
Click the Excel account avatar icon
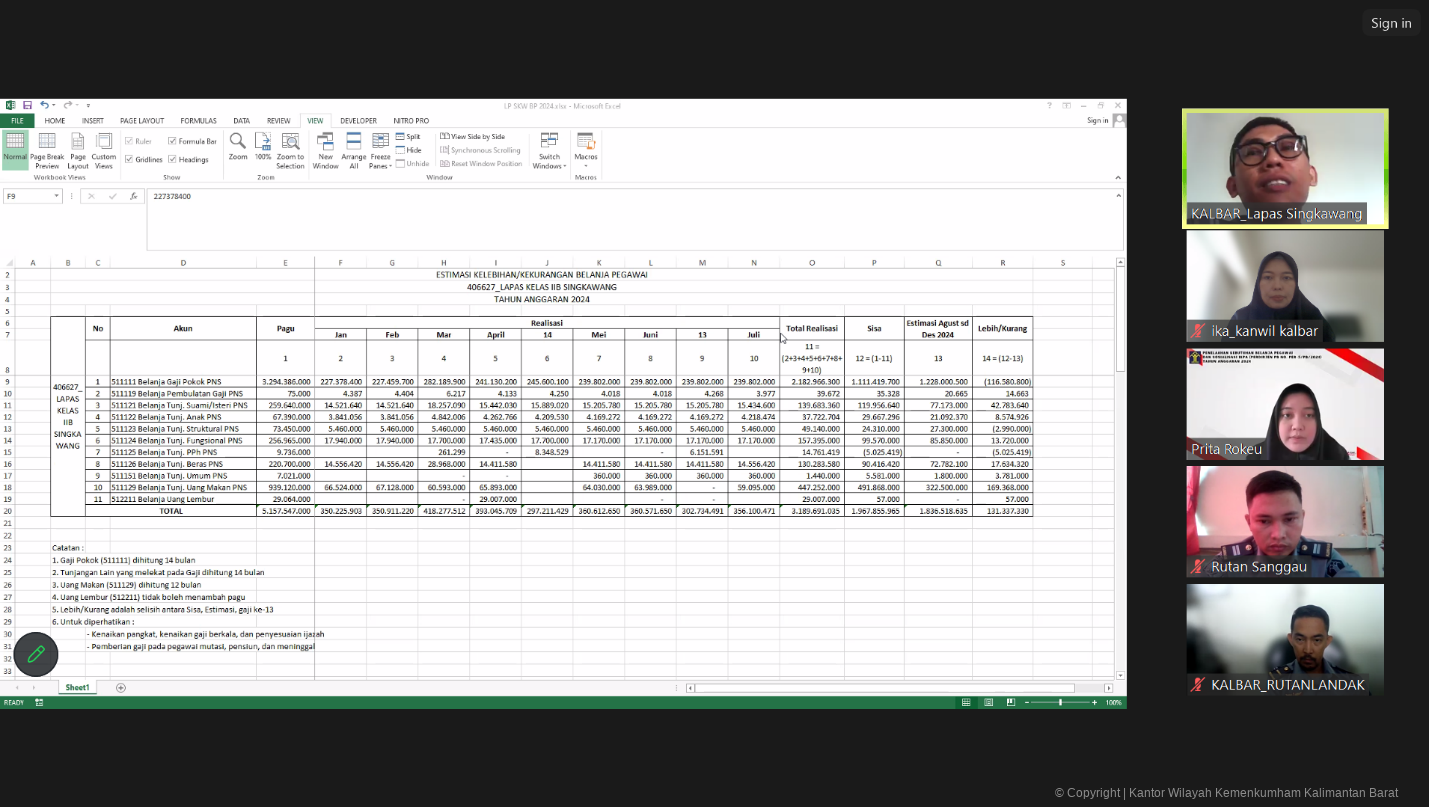[1119, 120]
